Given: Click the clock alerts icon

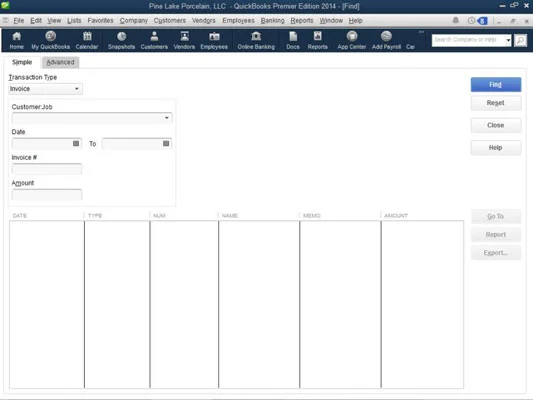Looking at the screenshot, I should pyautogui.click(x=471, y=20).
